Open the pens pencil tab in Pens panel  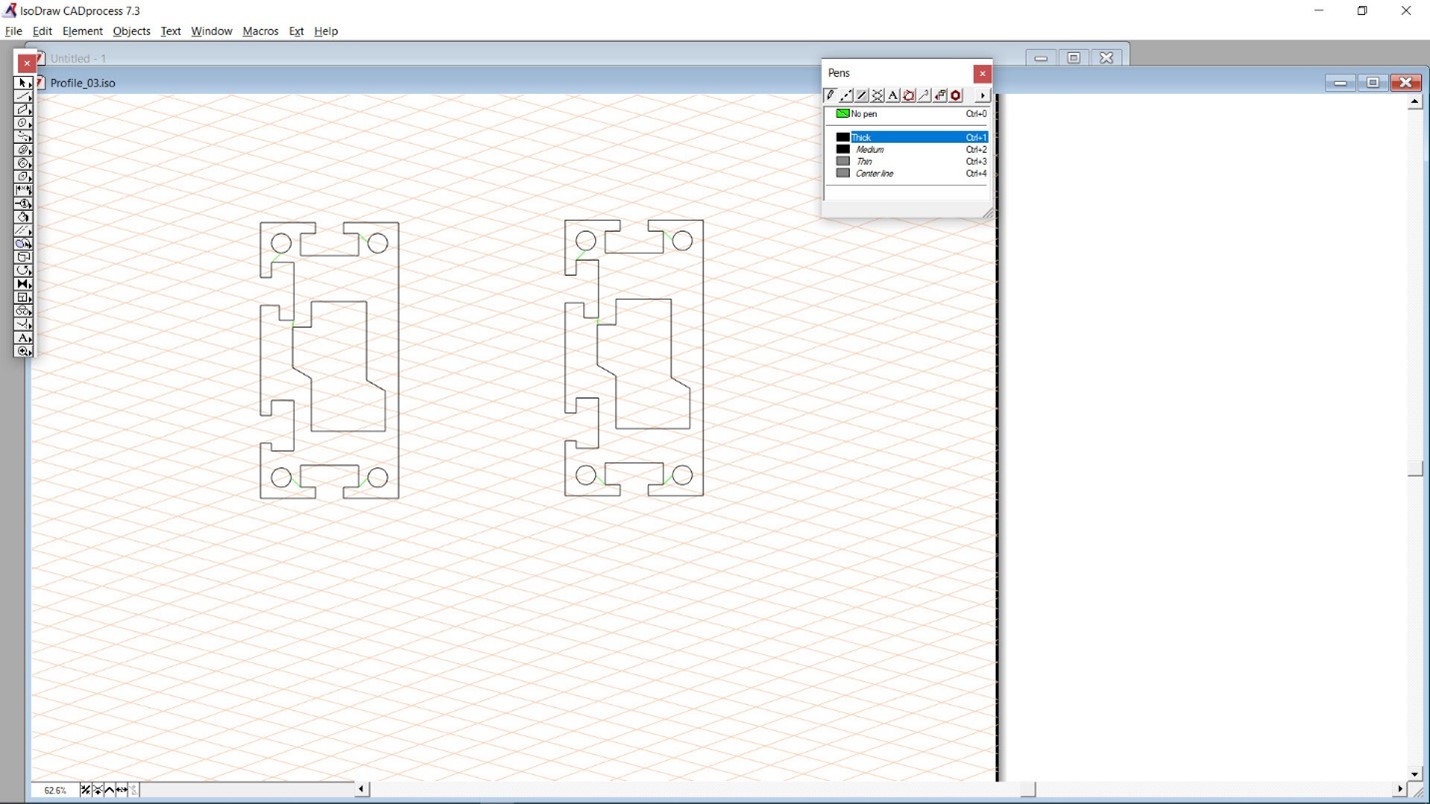(x=829, y=95)
